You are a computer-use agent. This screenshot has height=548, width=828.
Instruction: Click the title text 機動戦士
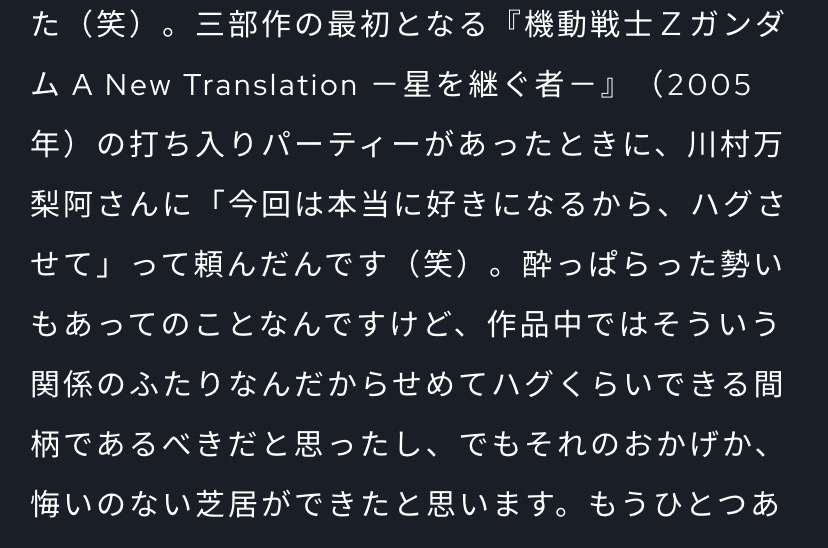588,25
